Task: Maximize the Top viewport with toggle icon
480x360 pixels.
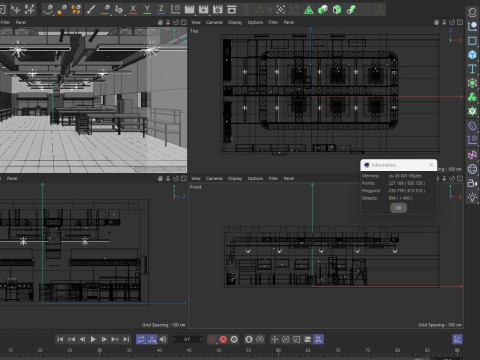Action: pyautogui.click(x=460, y=22)
